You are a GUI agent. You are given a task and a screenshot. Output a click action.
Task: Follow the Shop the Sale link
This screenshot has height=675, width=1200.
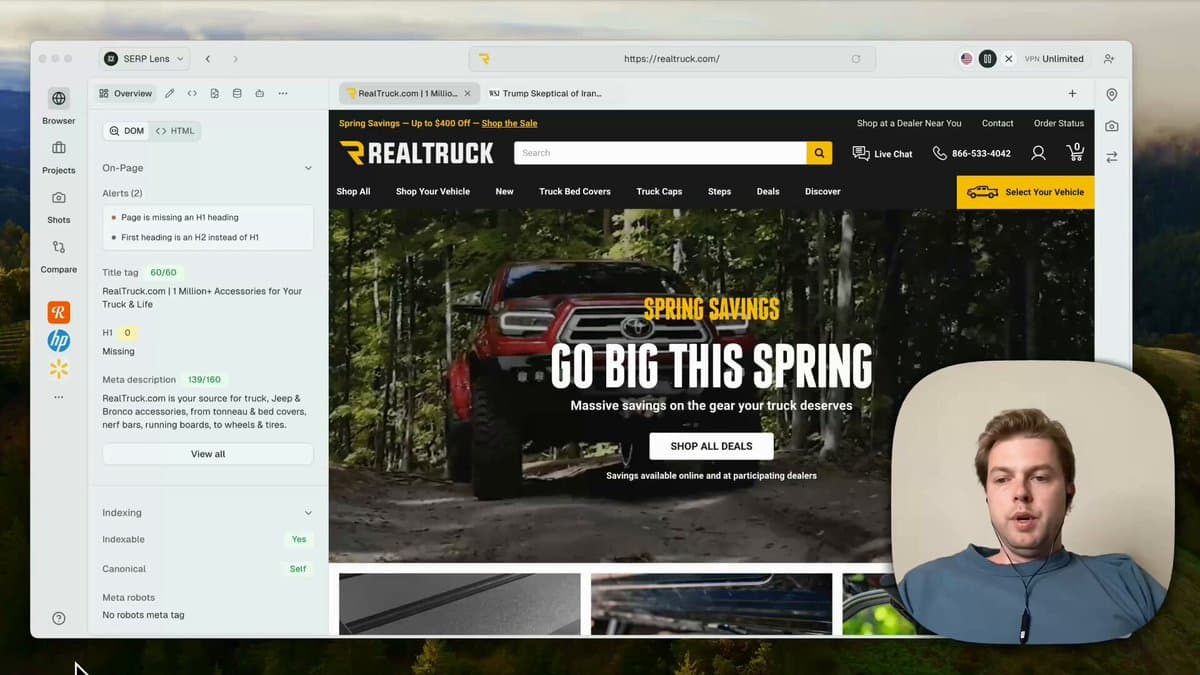coord(509,123)
